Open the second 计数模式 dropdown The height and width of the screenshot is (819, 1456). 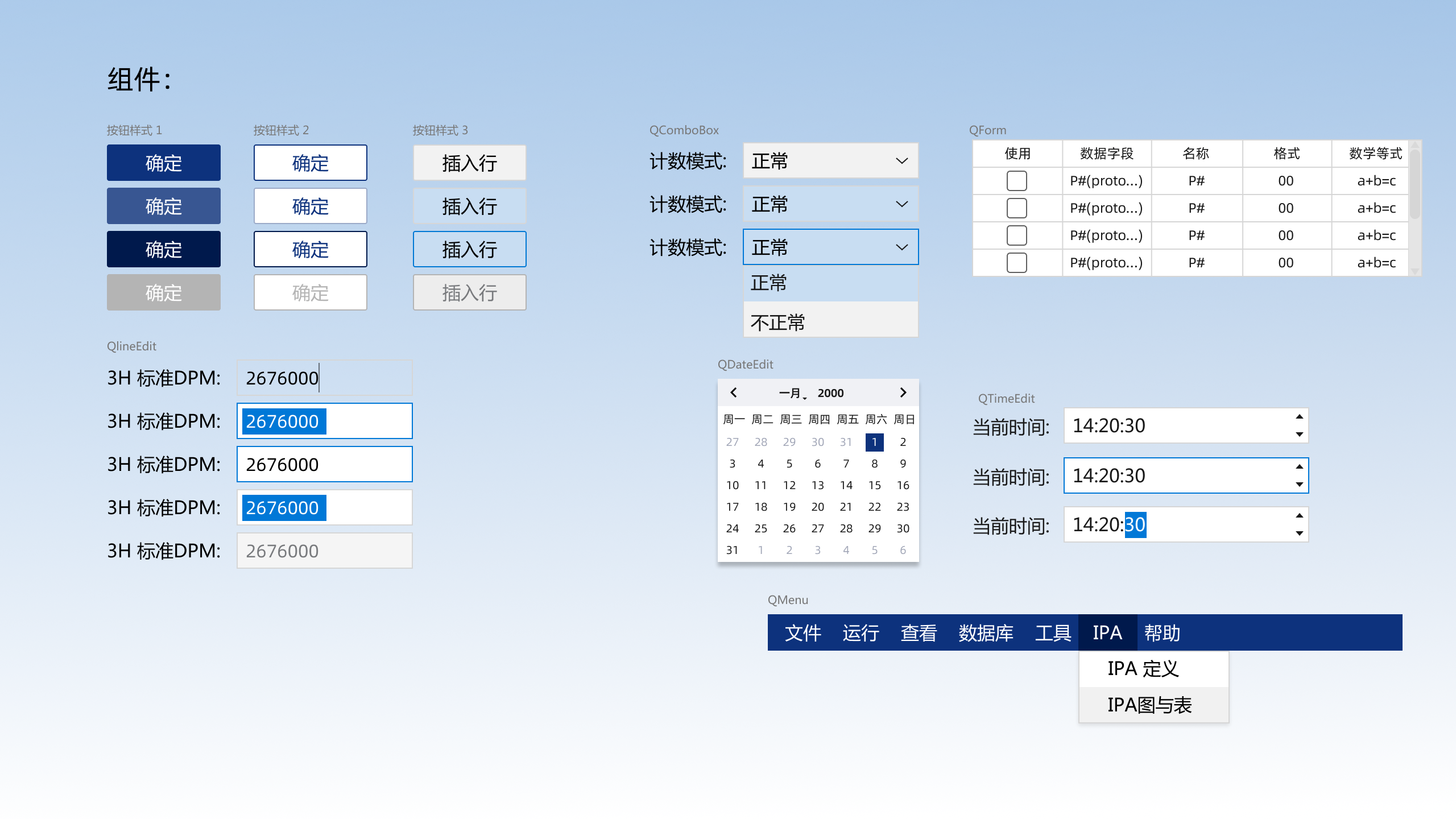[830, 204]
